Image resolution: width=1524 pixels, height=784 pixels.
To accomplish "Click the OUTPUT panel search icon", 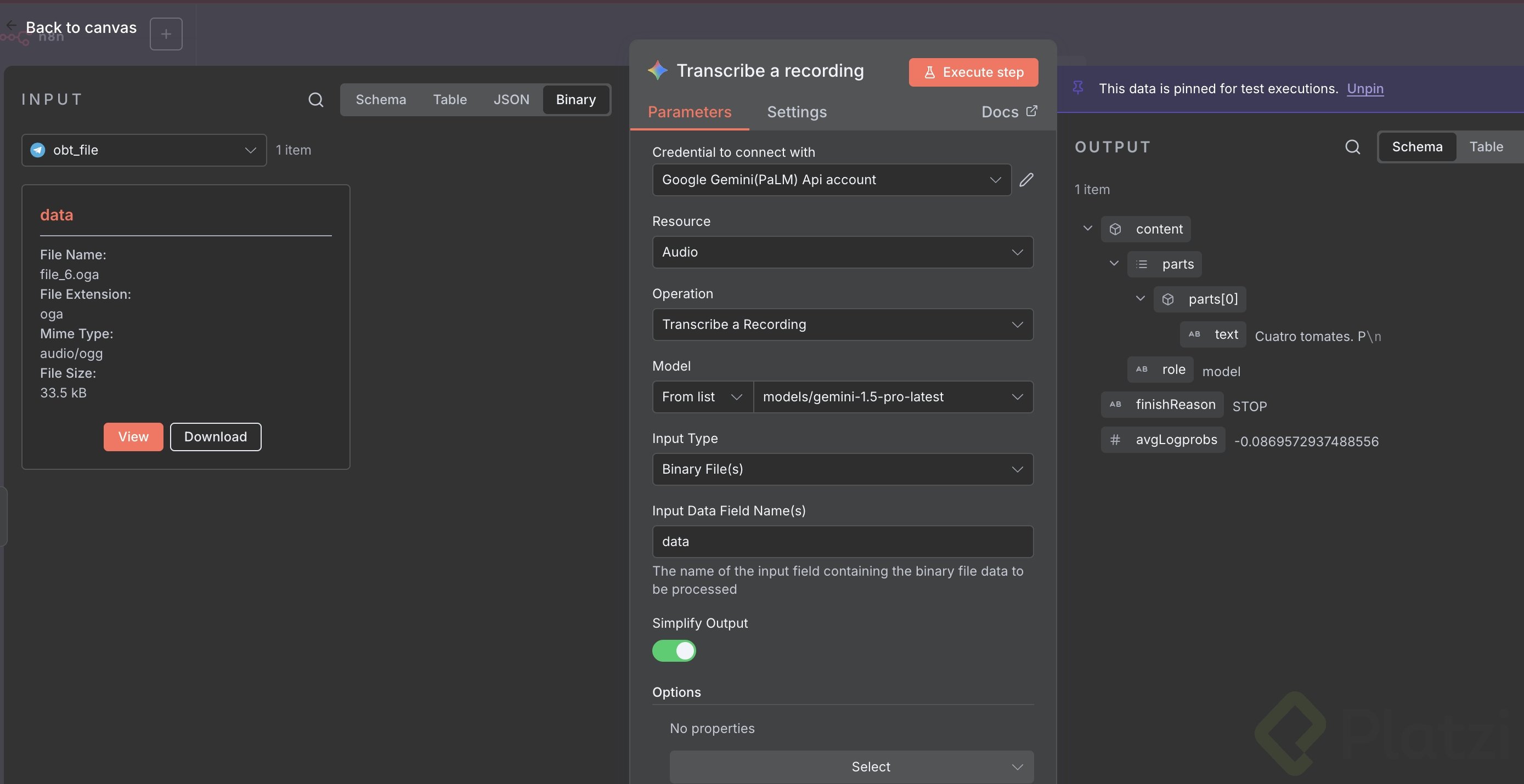I will 1352,146.
